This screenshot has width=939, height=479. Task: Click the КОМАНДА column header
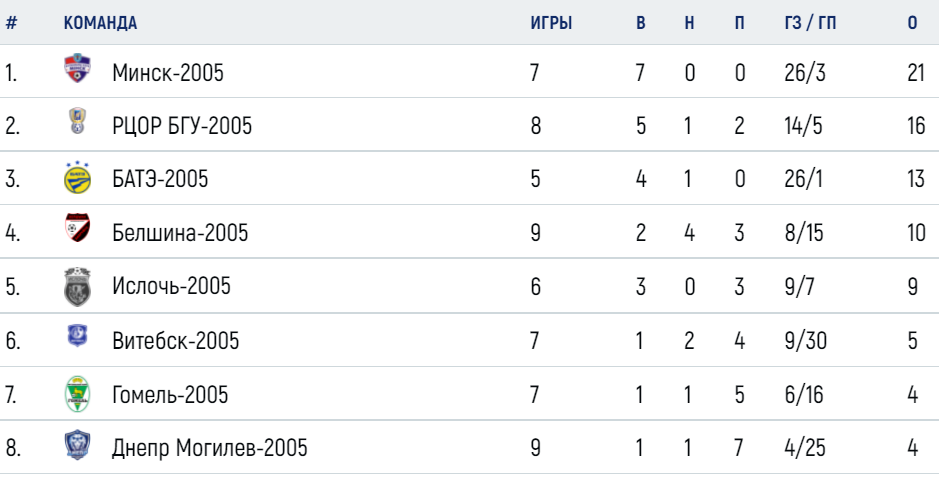100,23
